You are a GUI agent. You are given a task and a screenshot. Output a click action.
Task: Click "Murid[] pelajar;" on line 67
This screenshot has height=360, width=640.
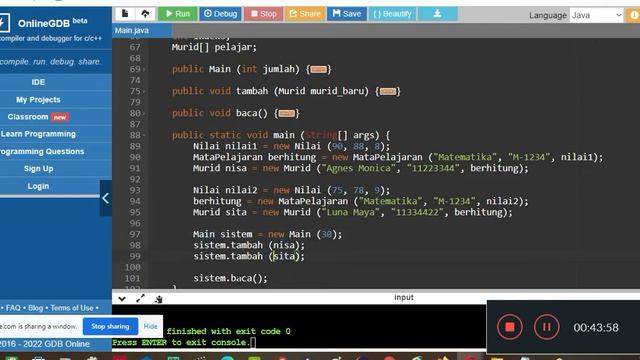tap(214, 47)
